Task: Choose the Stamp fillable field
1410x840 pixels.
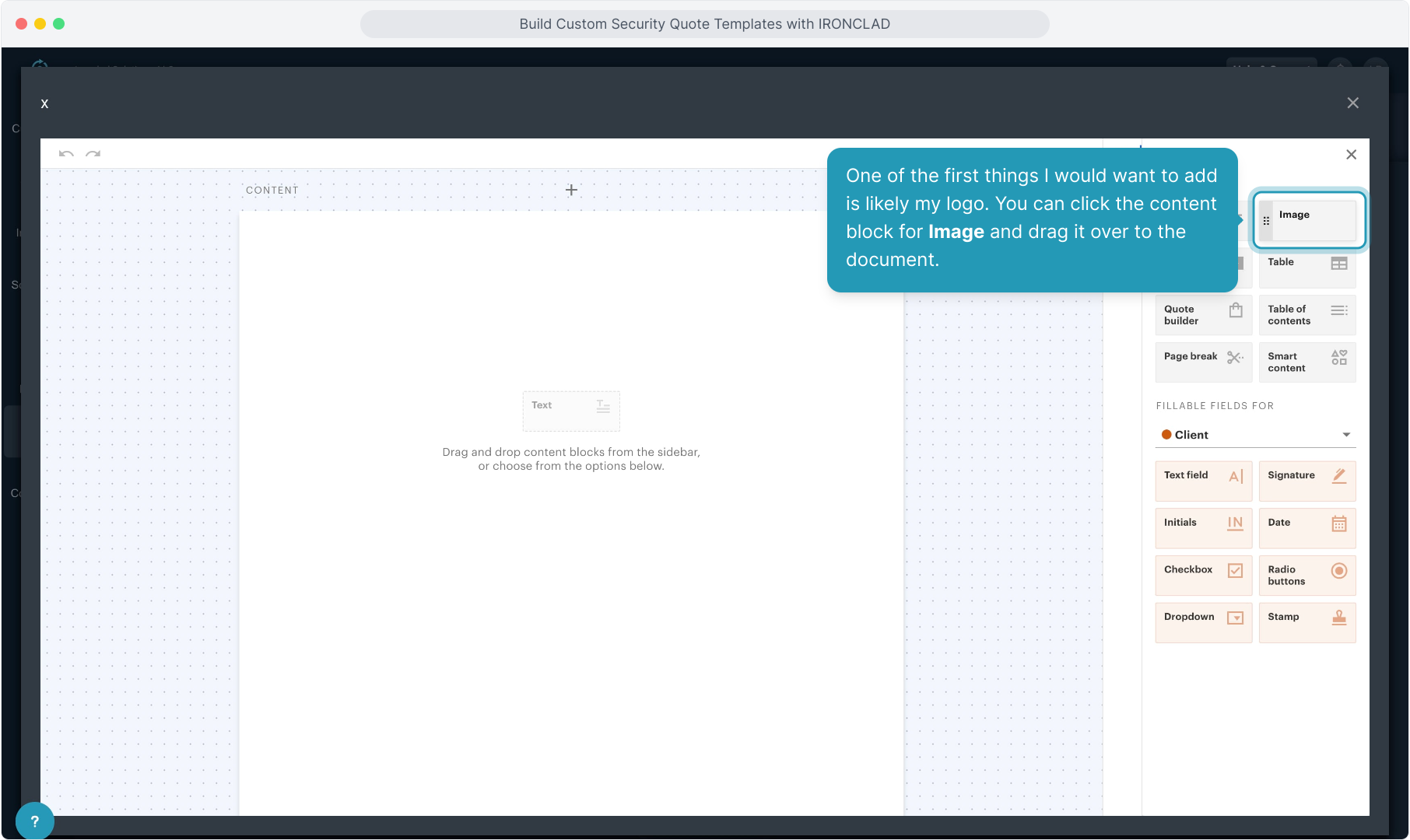Action: (x=1307, y=622)
